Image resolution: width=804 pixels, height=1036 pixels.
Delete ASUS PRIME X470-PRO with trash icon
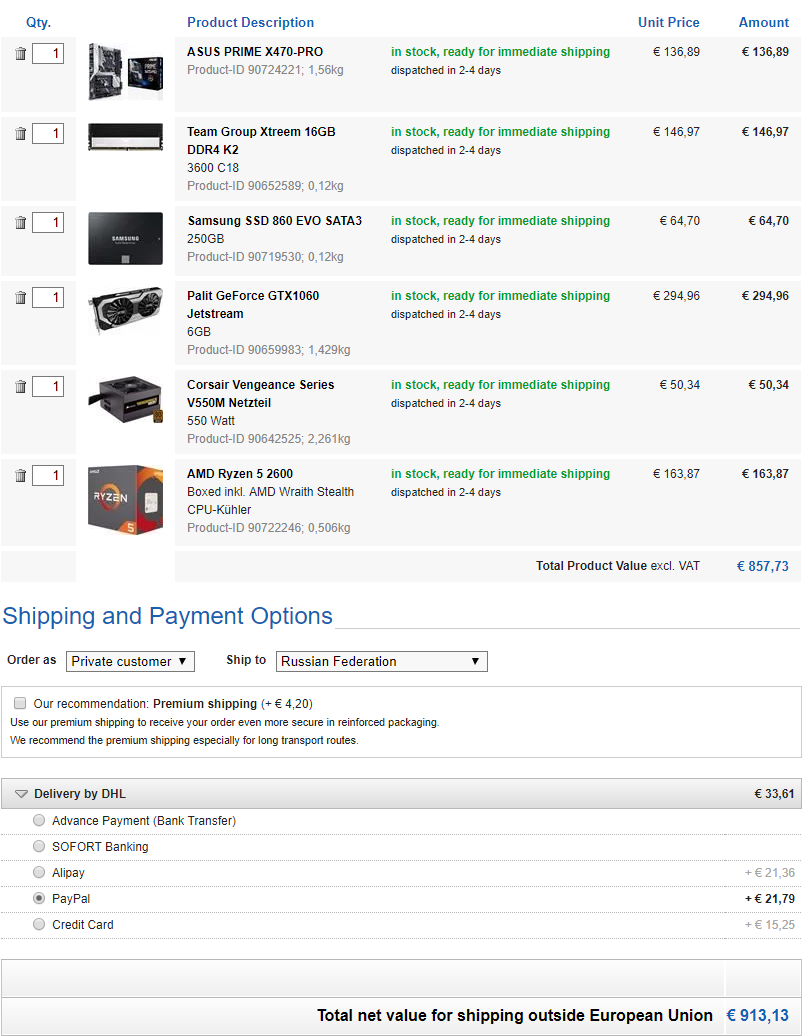[21, 54]
